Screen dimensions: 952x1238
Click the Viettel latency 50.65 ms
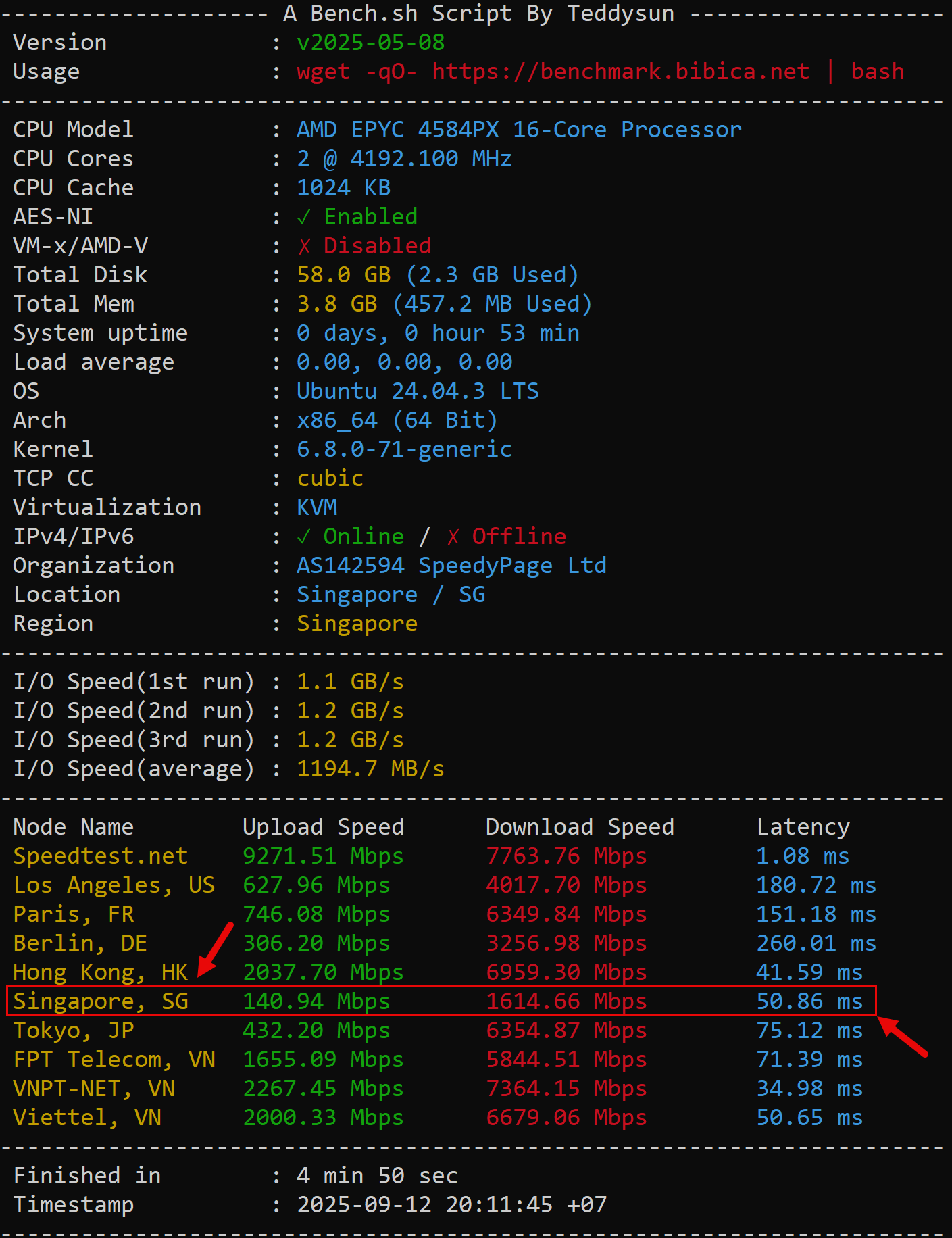tap(809, 1118)
